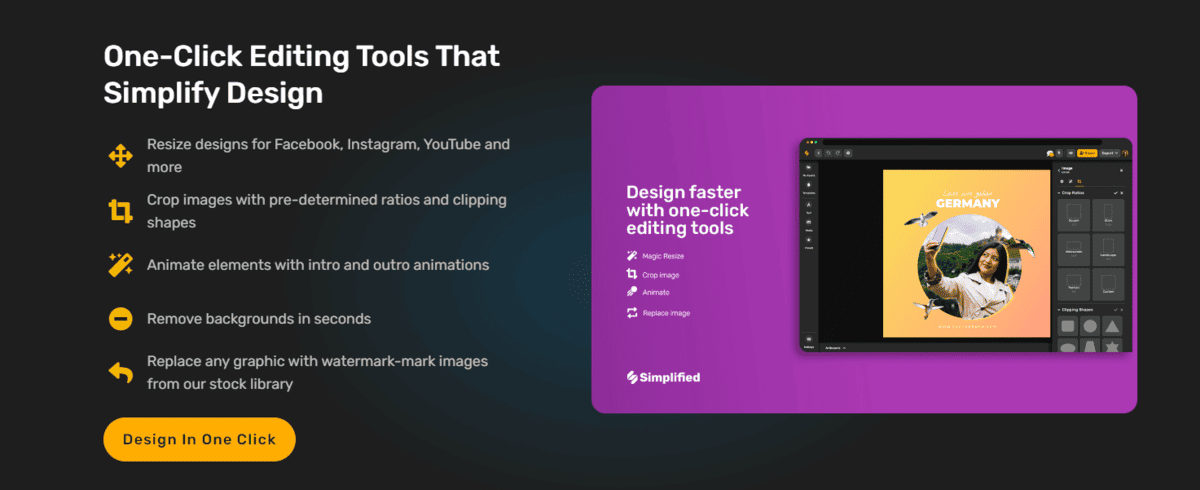
Task: Pick the triangle clipping shape
Action: pos(1112,327)
